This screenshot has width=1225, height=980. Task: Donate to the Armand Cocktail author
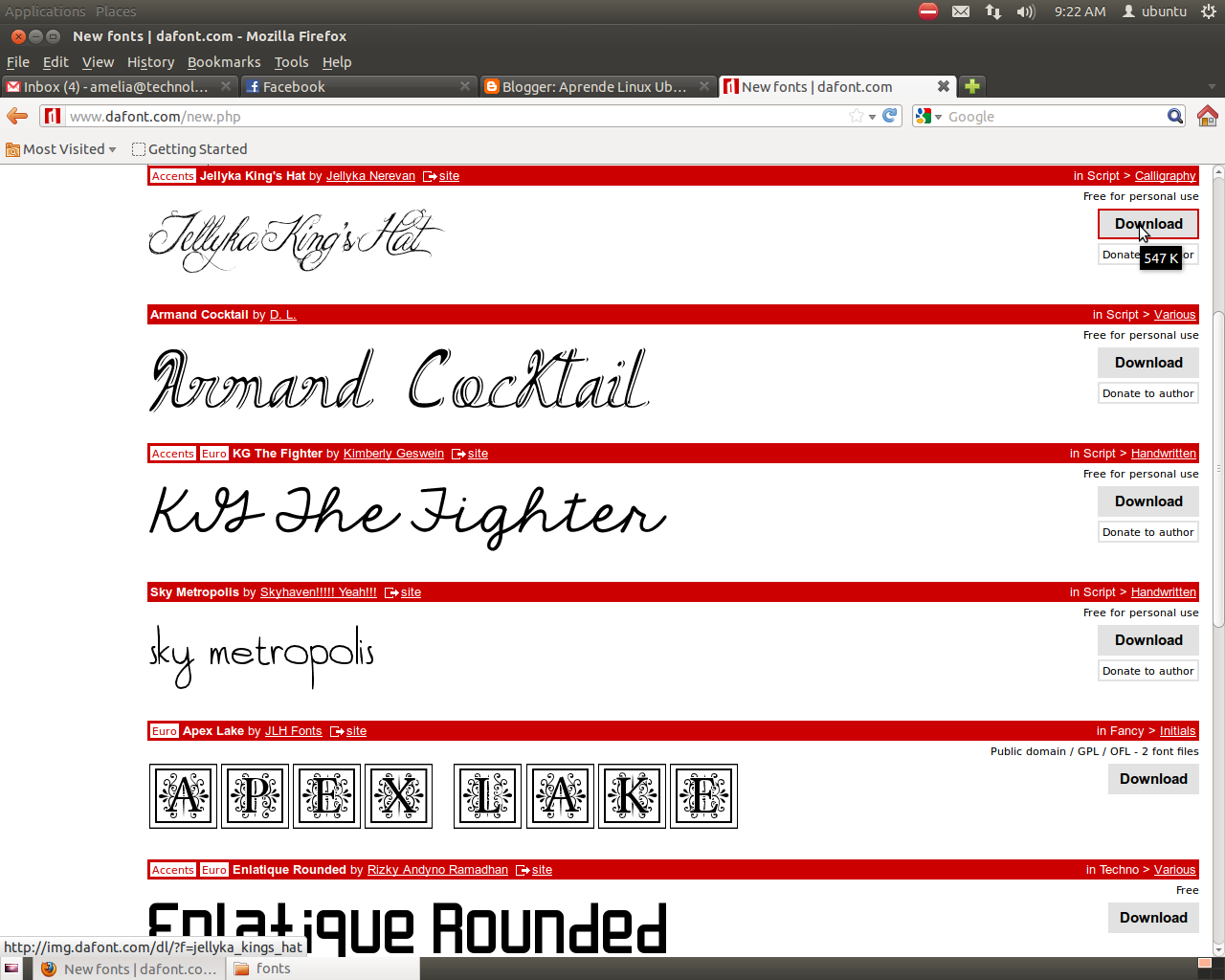coord(1148,393)
